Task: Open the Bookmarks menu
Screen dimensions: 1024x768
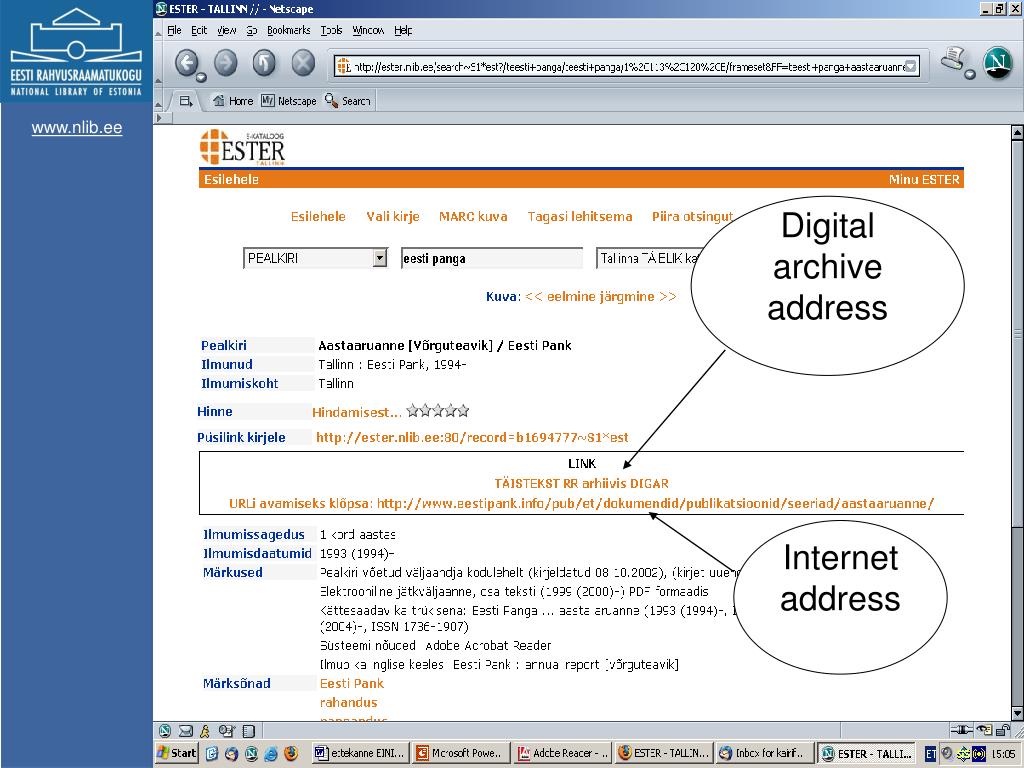Action: (289, 30)
